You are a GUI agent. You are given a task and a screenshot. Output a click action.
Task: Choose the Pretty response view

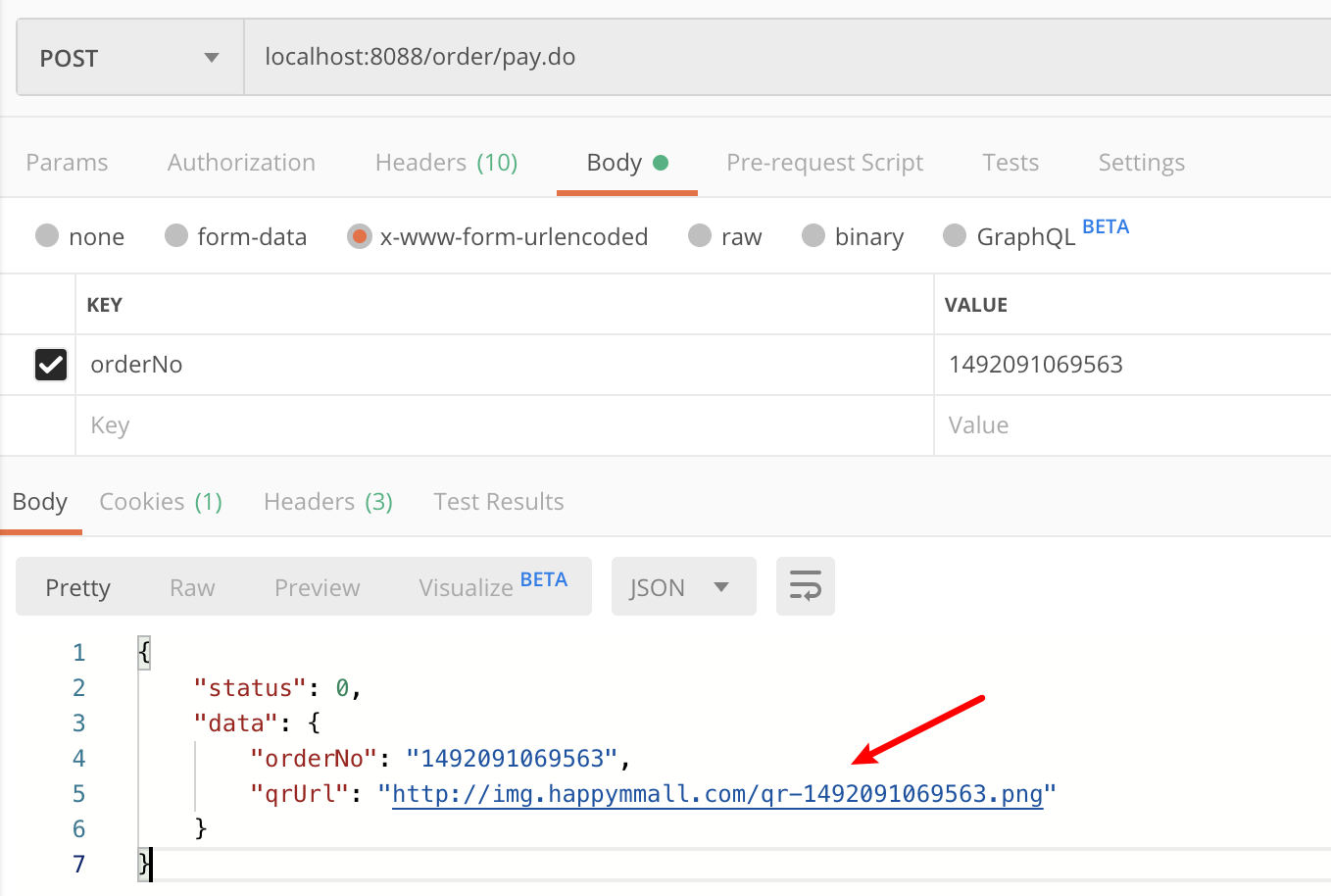(x=78, y=587)
